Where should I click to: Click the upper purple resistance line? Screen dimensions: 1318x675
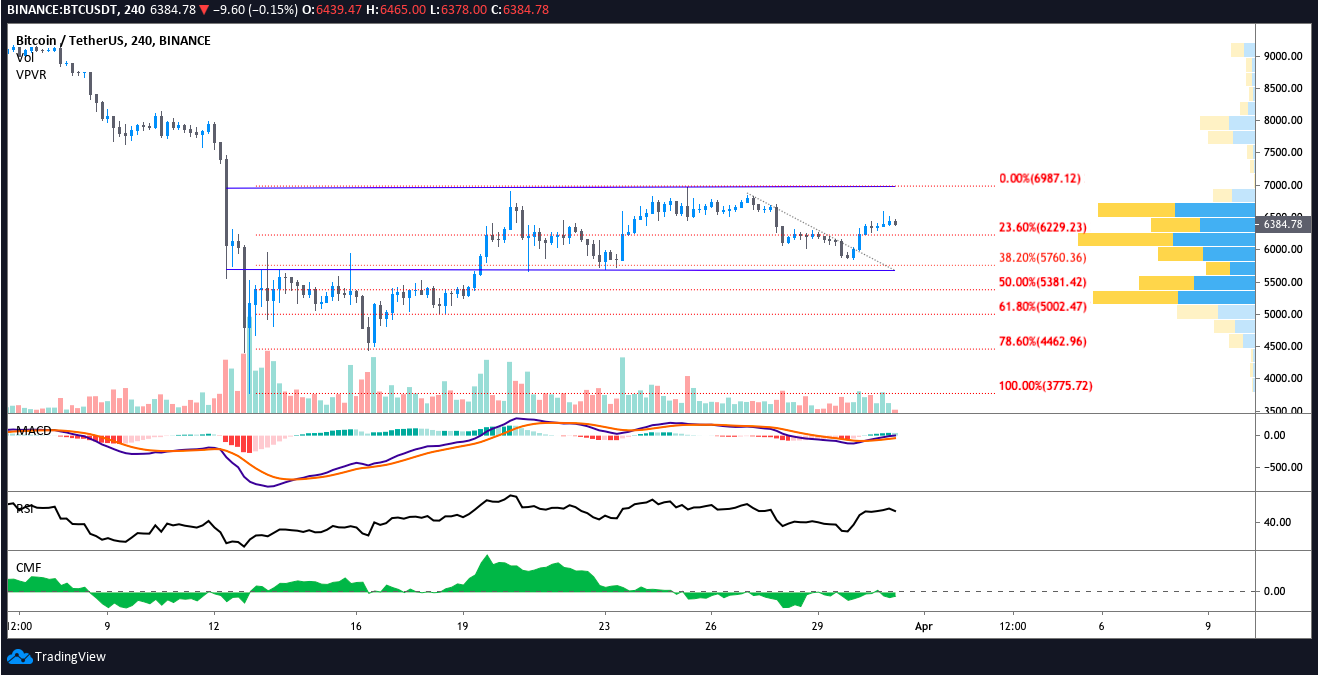560,187
